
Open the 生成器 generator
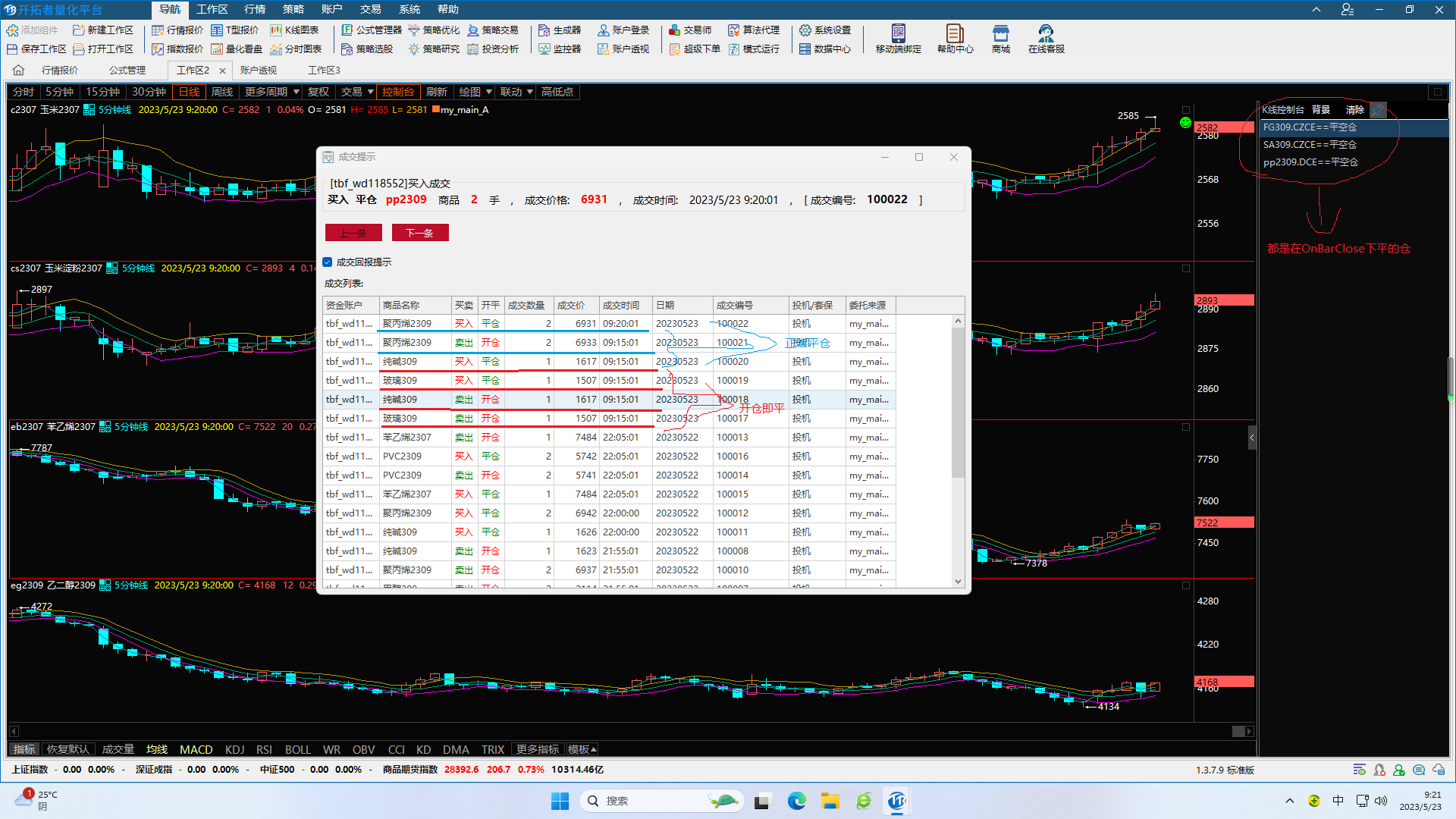[560, 30]
